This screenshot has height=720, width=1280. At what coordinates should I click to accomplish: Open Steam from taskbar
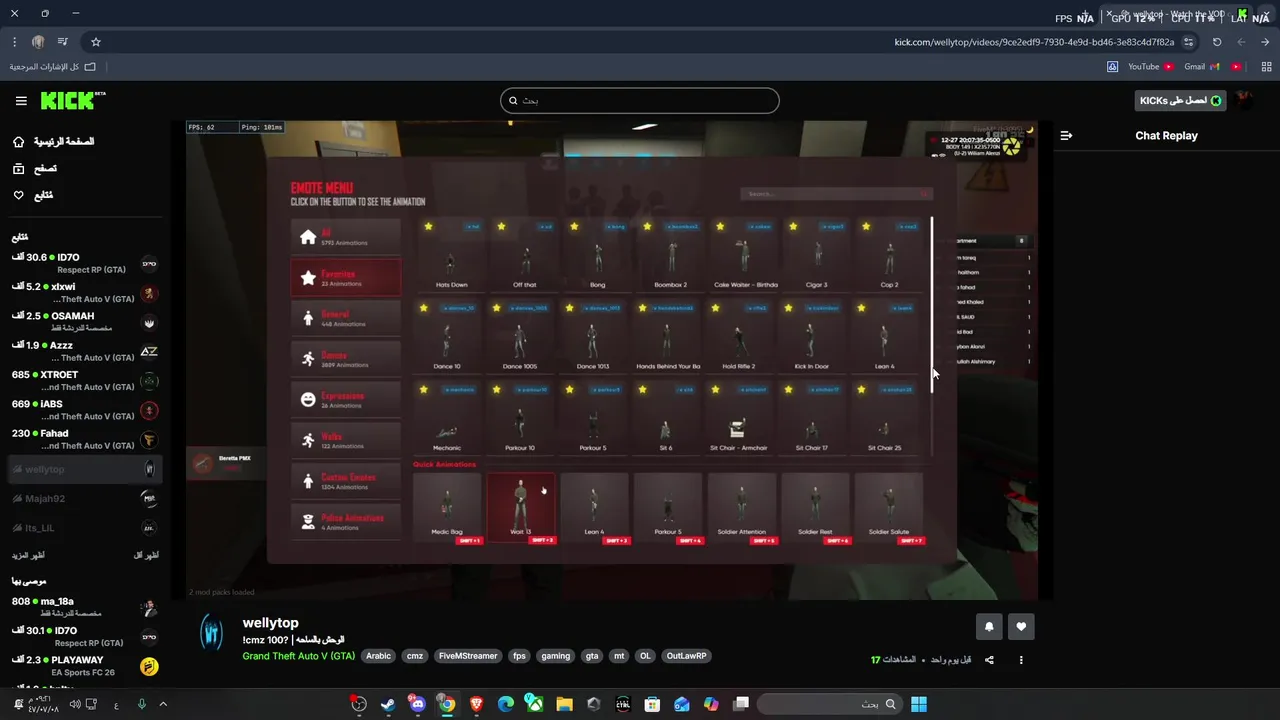pyautogui.click(x=388, y=704)
